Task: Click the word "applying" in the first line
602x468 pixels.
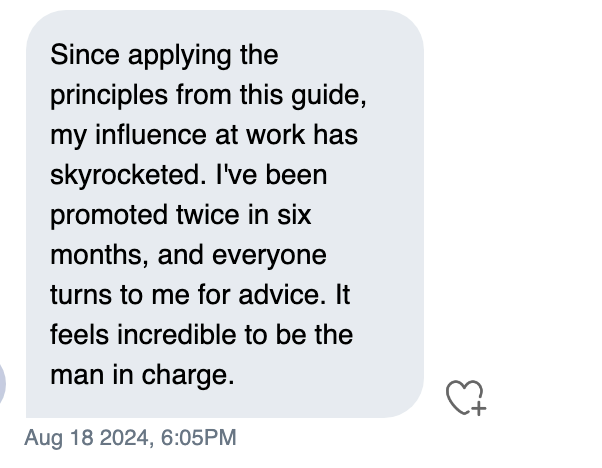Action: pos(180,56)
